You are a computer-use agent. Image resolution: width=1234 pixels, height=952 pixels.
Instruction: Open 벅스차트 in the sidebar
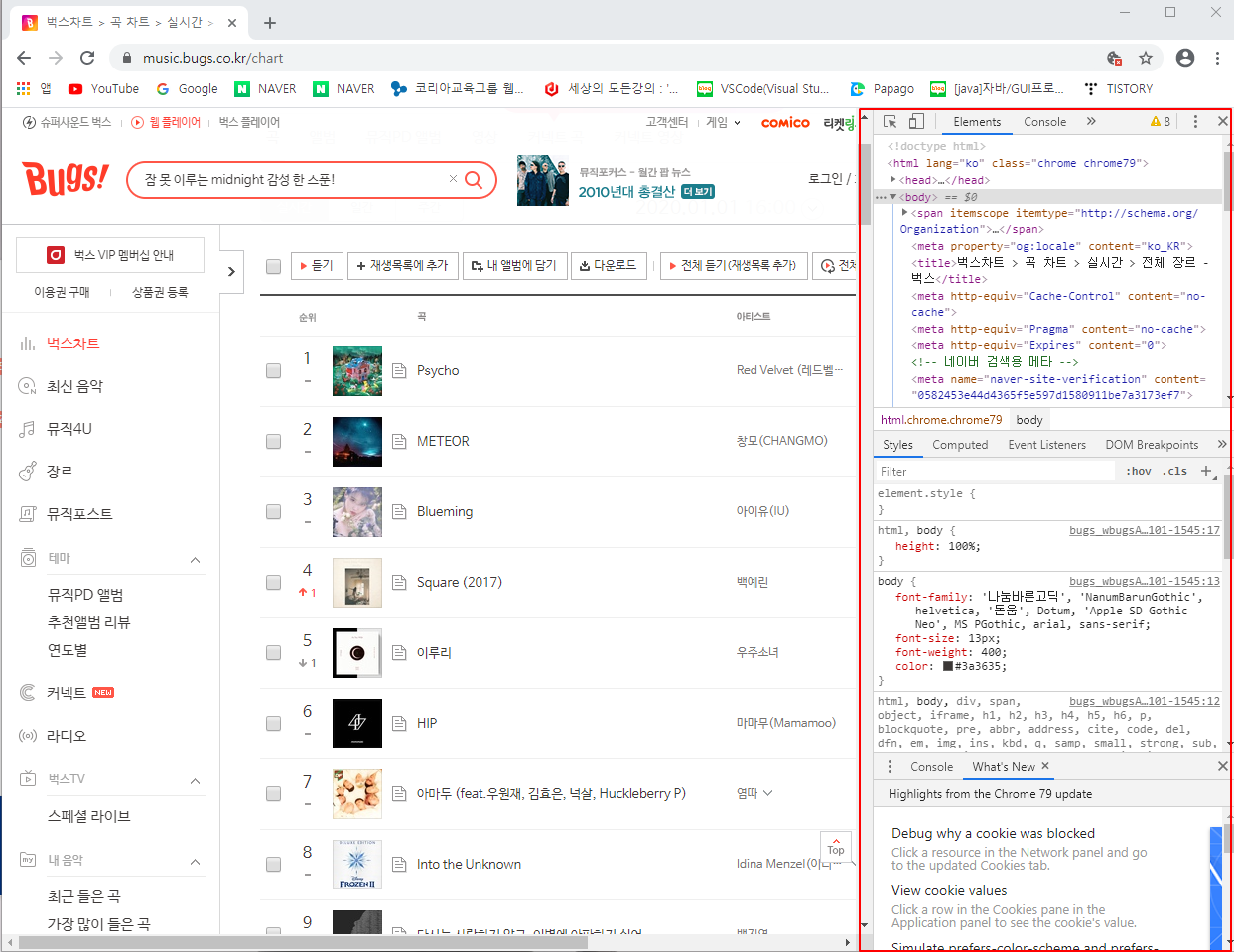click(x=72, y=343)
